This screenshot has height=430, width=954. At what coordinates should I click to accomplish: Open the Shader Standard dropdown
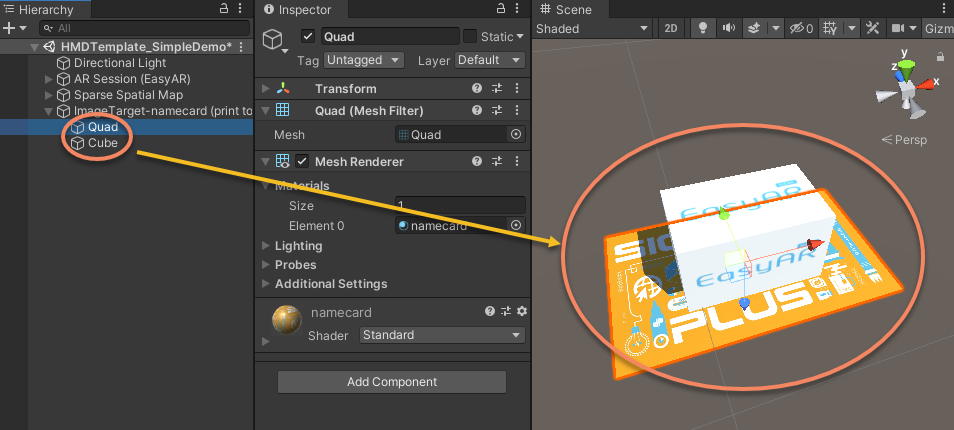coord(442,335)
